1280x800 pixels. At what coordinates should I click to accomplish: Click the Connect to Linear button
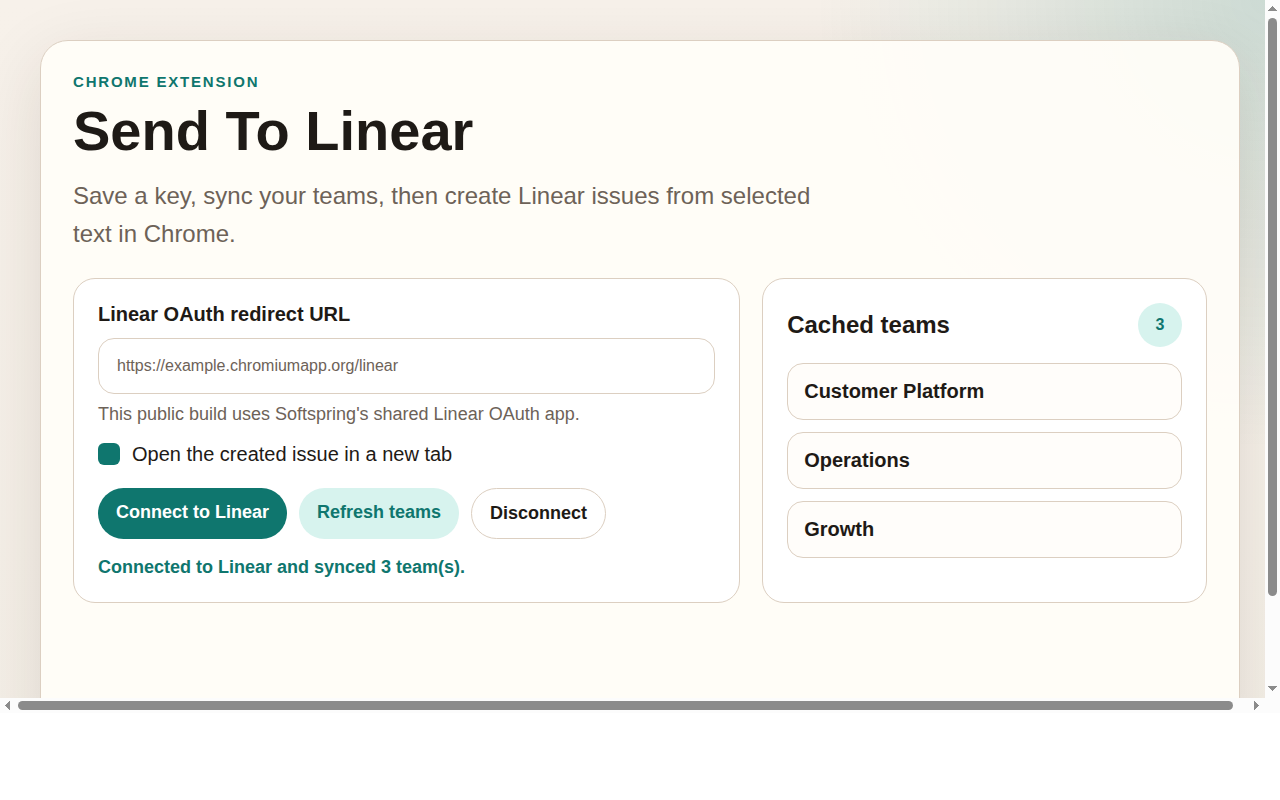(192, 512)
